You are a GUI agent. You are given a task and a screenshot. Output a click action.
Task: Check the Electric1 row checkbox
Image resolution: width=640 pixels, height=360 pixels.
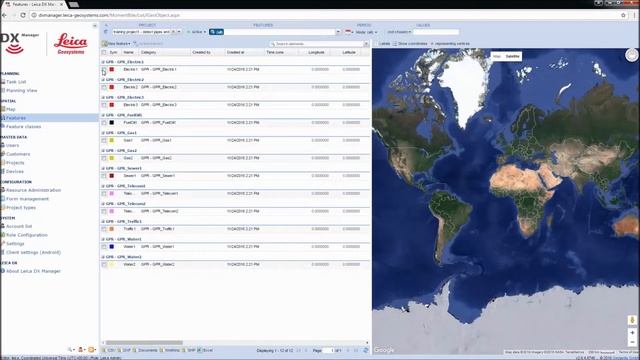pyautogui.click(x=104, y=70)
